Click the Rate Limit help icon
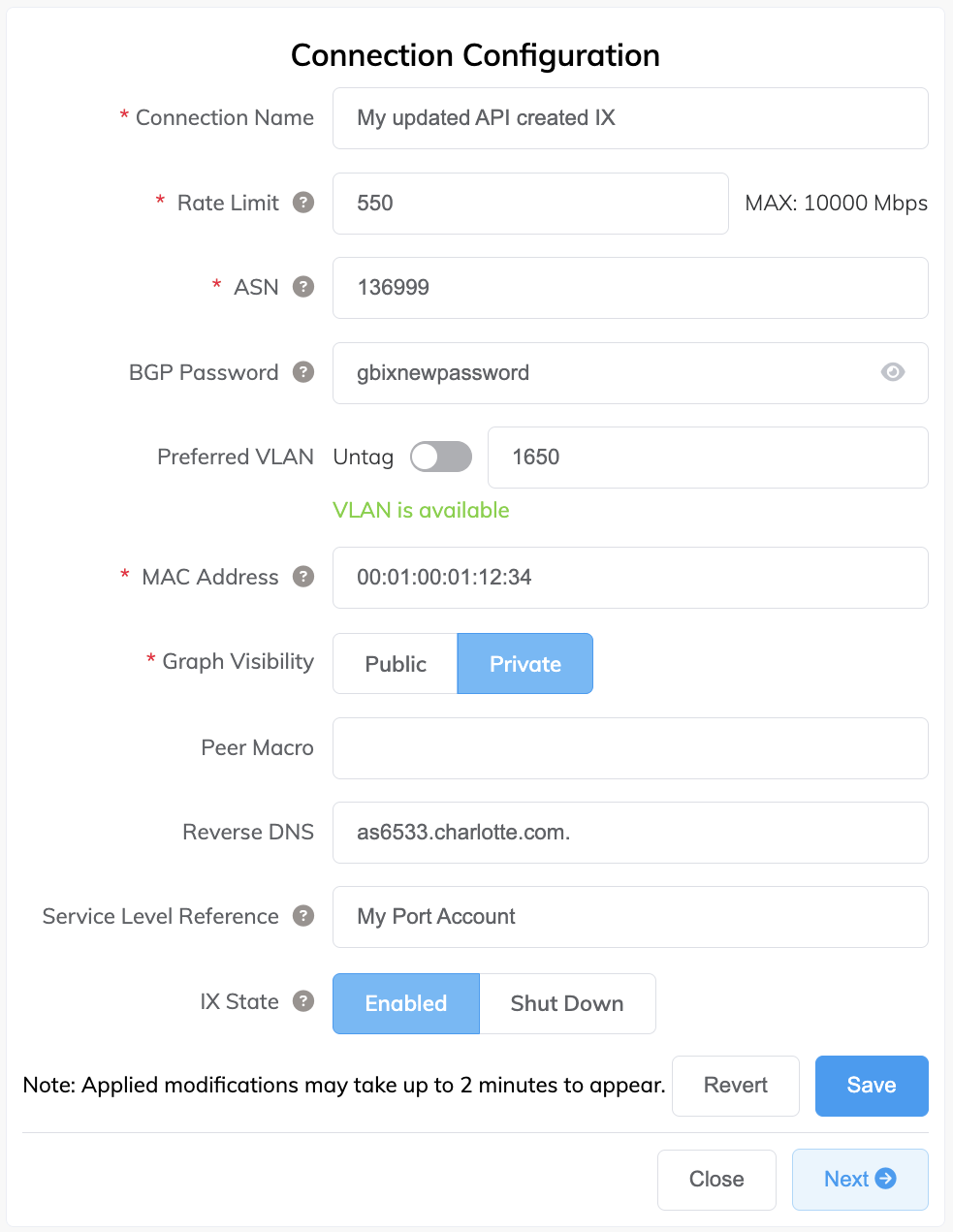This screenshot has width=953, height=1232. [303, 203]
